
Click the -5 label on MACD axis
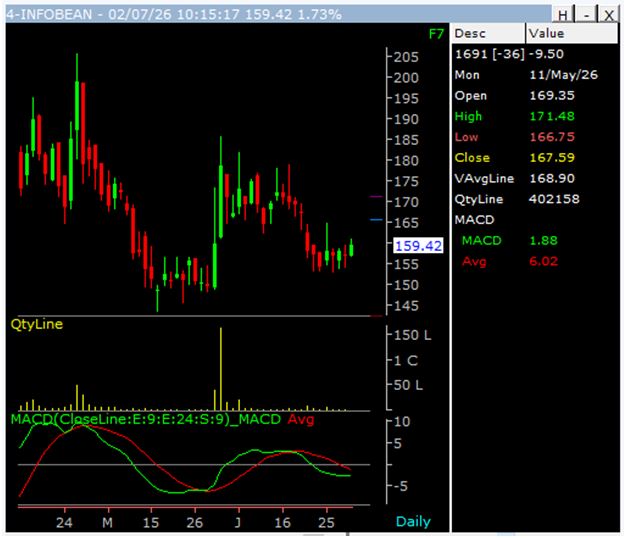[x=400, y=485]
